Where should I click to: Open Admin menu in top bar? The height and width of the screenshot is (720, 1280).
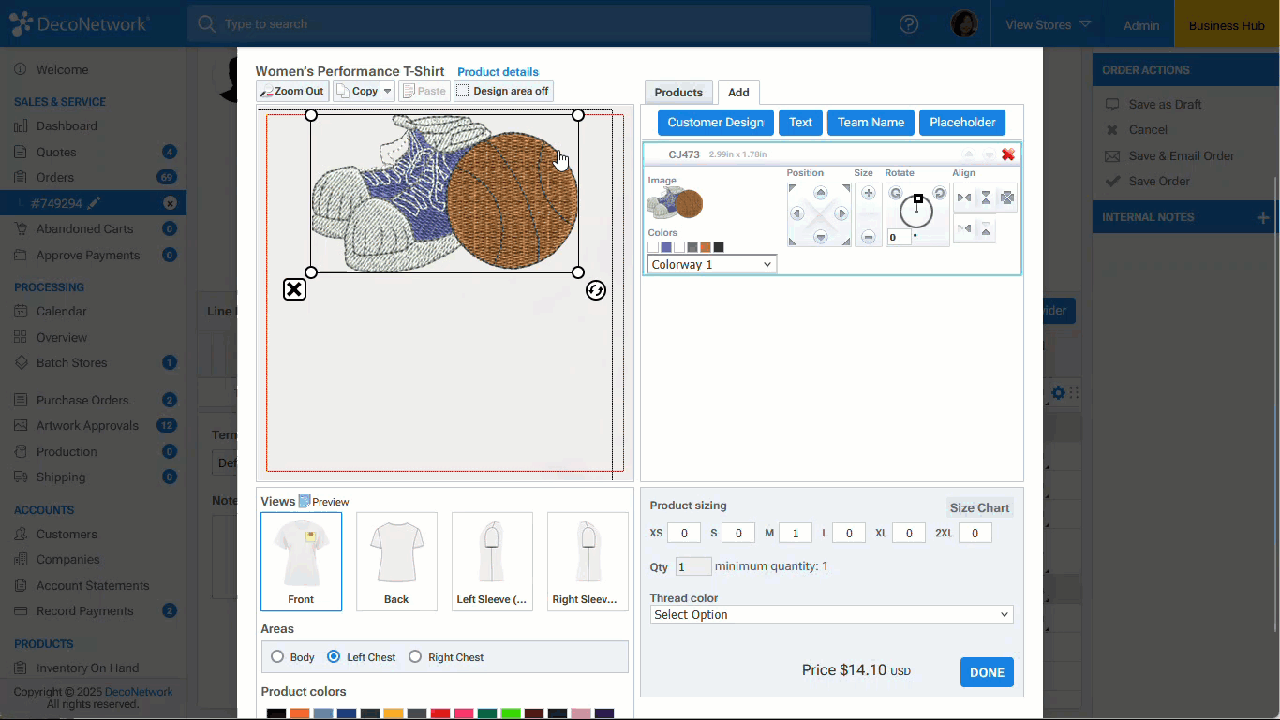1141,25
